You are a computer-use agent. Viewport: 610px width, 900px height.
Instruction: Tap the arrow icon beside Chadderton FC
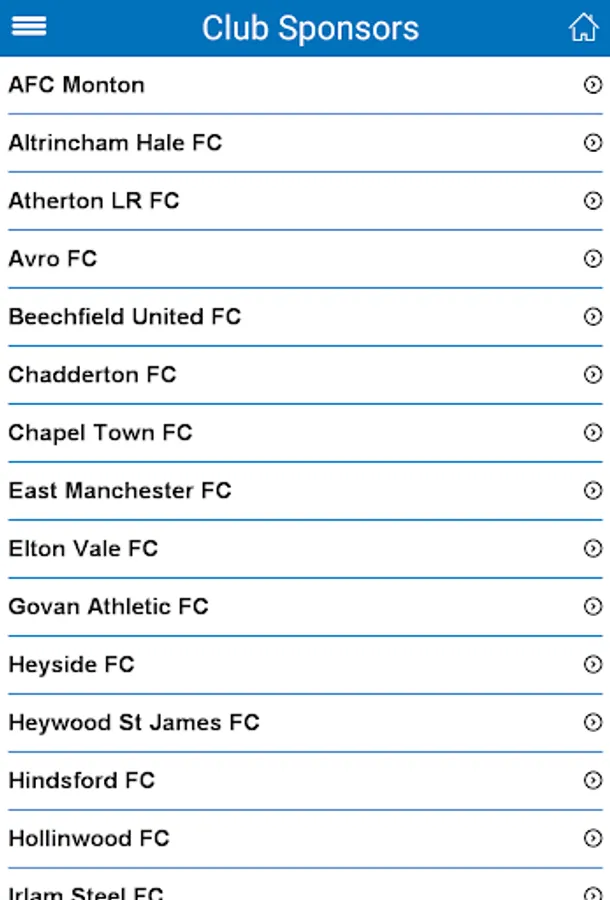click(x=593, y=374)
